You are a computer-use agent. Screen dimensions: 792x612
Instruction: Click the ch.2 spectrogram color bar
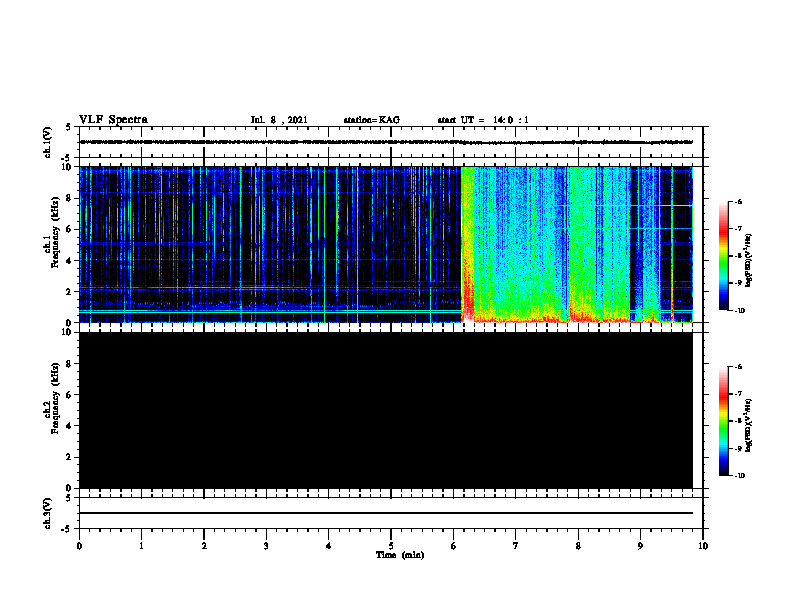[723, 421]
